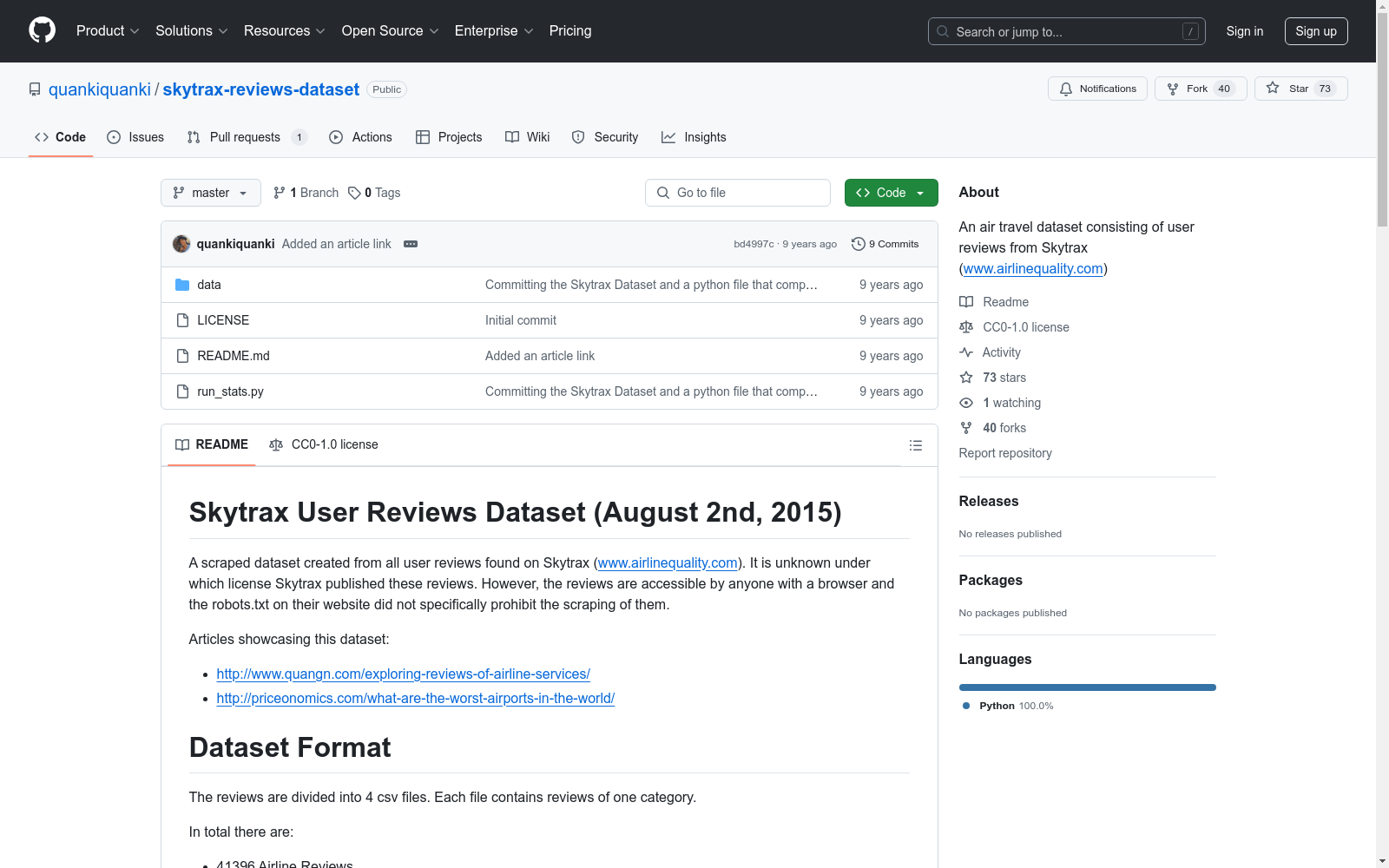
Task: Switch to the Insights tab
Action: 694,137
